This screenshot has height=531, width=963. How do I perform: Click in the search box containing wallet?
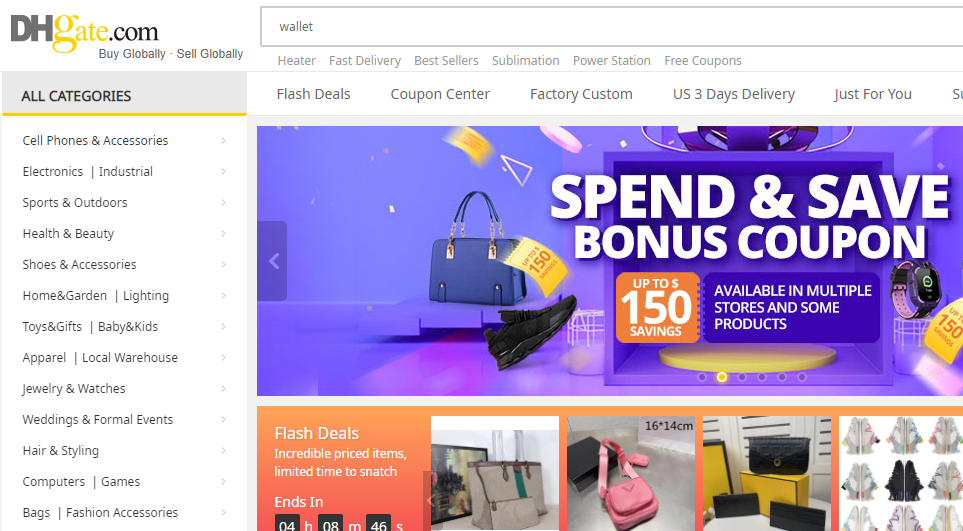(x=612, y=26)
